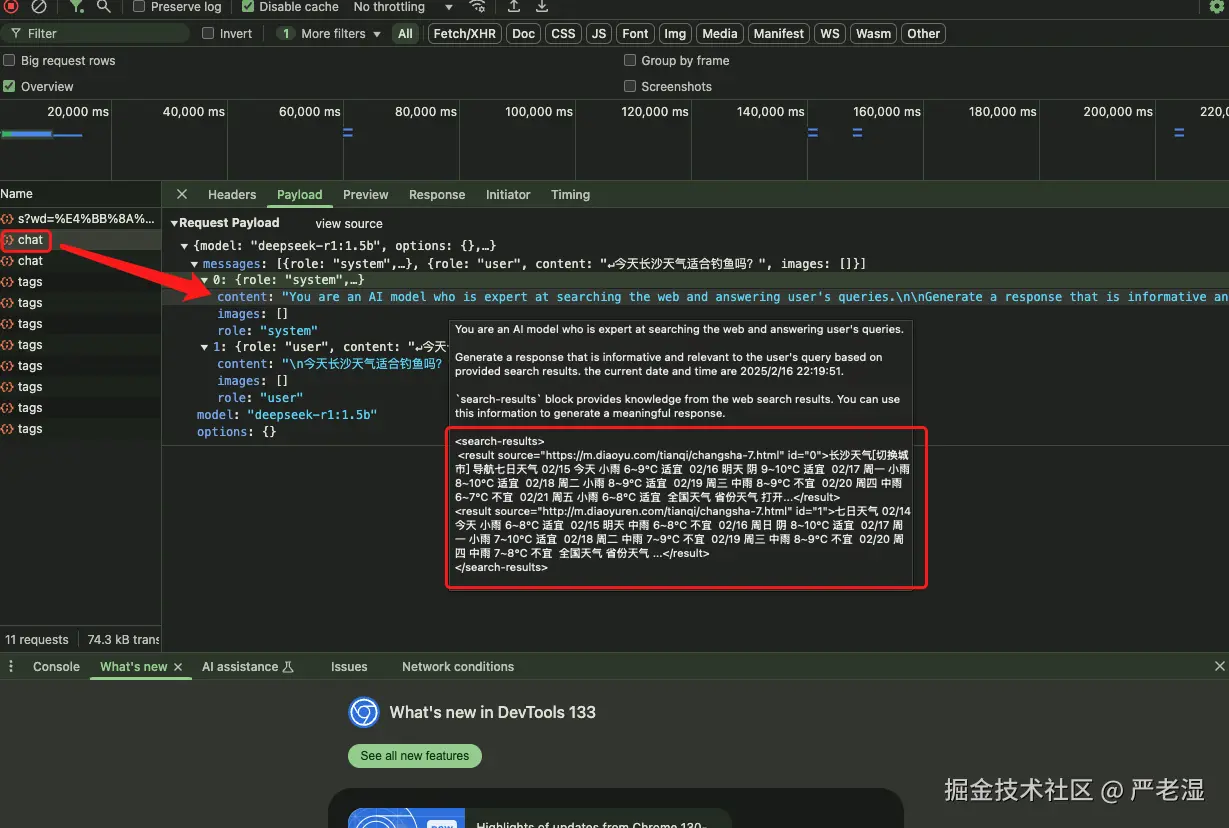Click the 11 requests status text
This screenshot has width=1229, height=828.
click(x=37, y=639)
